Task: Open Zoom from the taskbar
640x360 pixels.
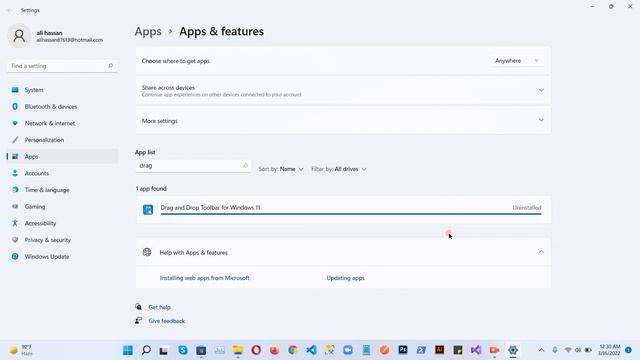Action: [348, 350]
